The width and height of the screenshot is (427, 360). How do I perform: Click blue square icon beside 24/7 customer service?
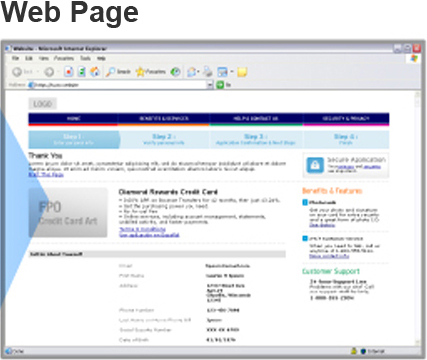[x=305, y=238]
